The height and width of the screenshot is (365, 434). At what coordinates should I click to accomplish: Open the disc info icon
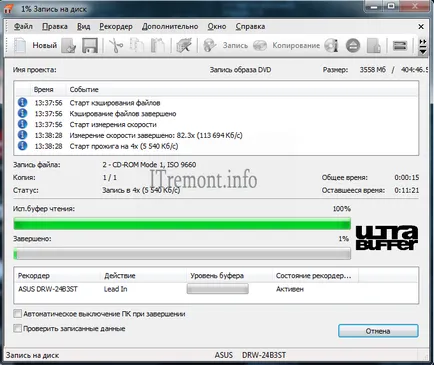pos(331,46)
